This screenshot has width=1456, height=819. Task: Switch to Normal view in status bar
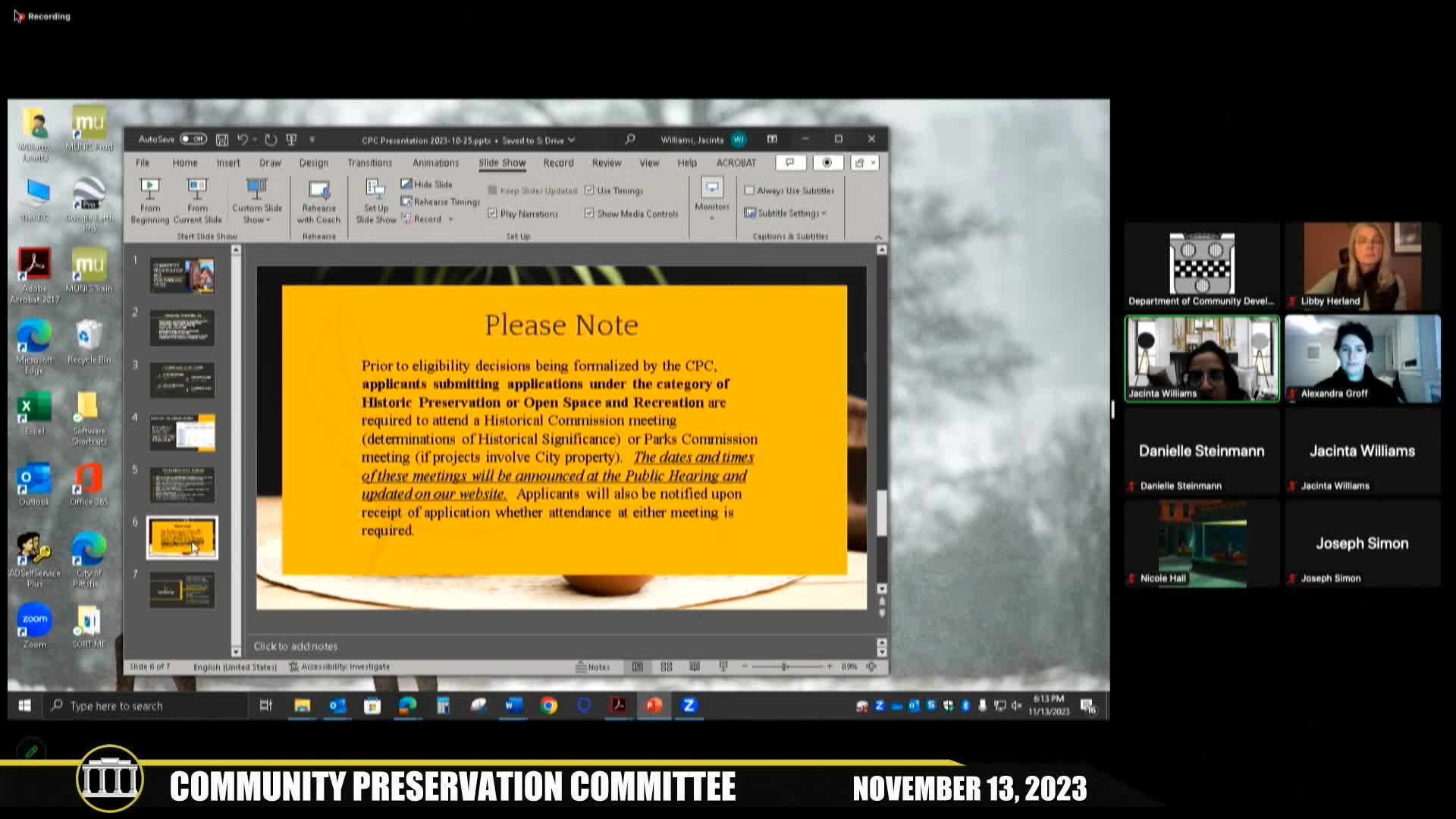638,667
